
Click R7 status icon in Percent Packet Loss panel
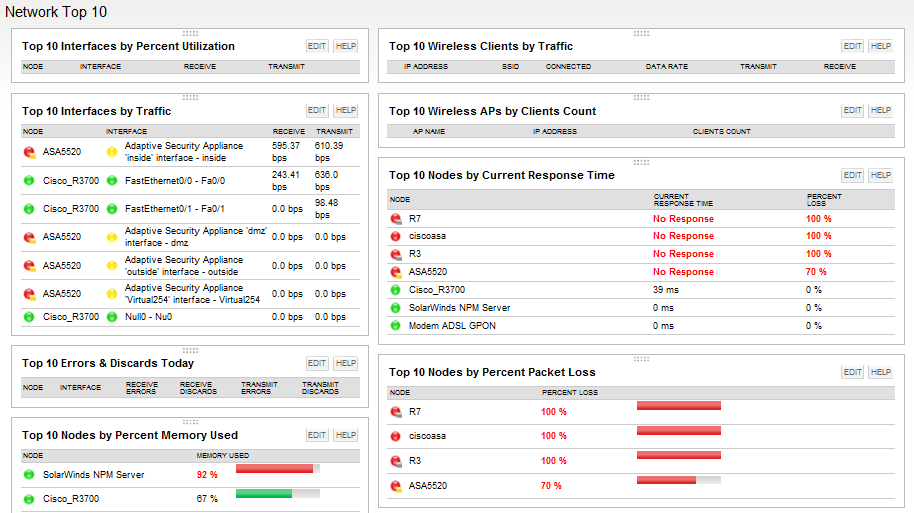(396, 412)
